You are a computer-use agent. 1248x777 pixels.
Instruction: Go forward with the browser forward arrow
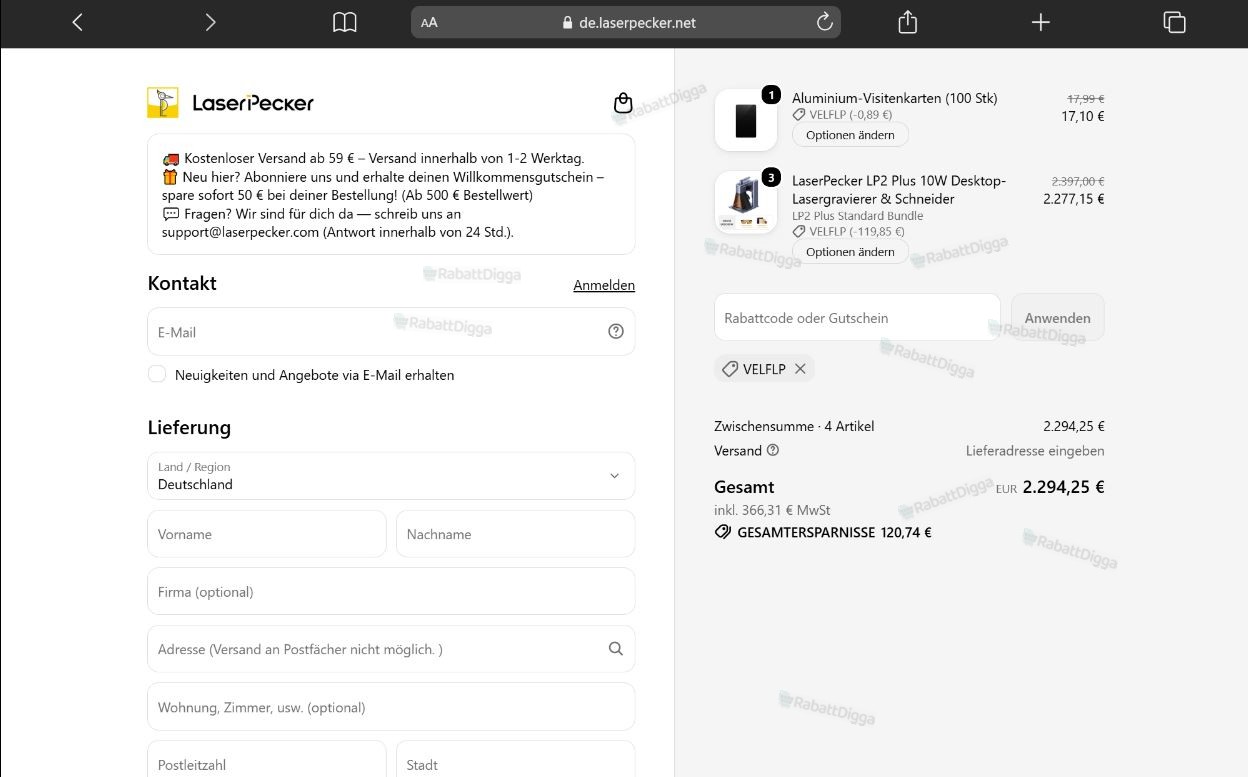[210, 22]
